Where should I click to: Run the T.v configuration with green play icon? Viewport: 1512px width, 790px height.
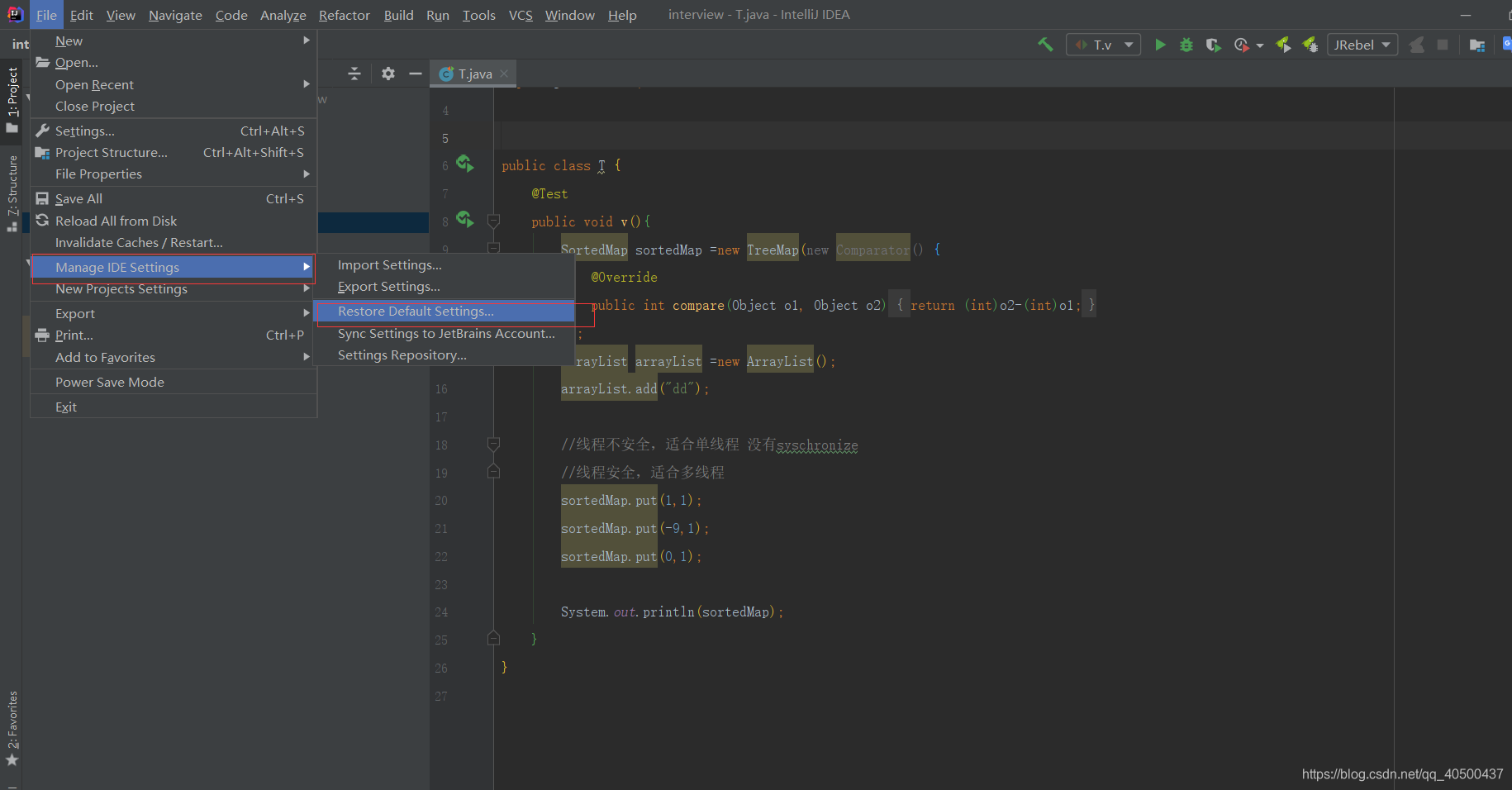point(1160,45)
